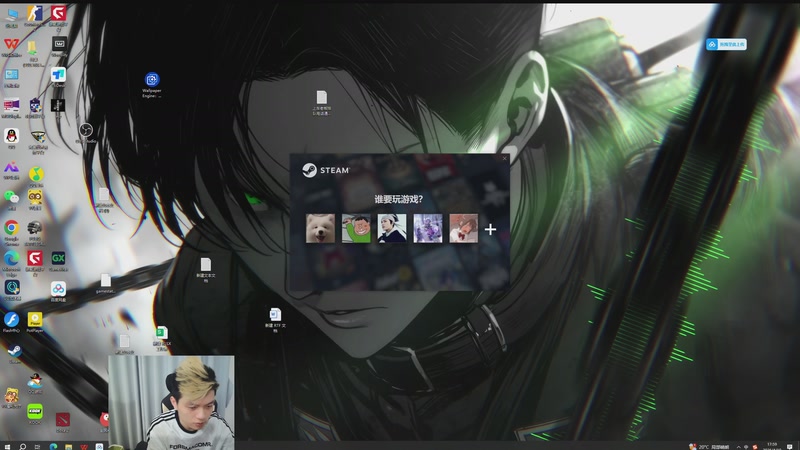The width and height of the screenshot is (800, 450).
Task: Choose the green-shirt cartoon man Steam profile
Action: click(x=356, y=228)
